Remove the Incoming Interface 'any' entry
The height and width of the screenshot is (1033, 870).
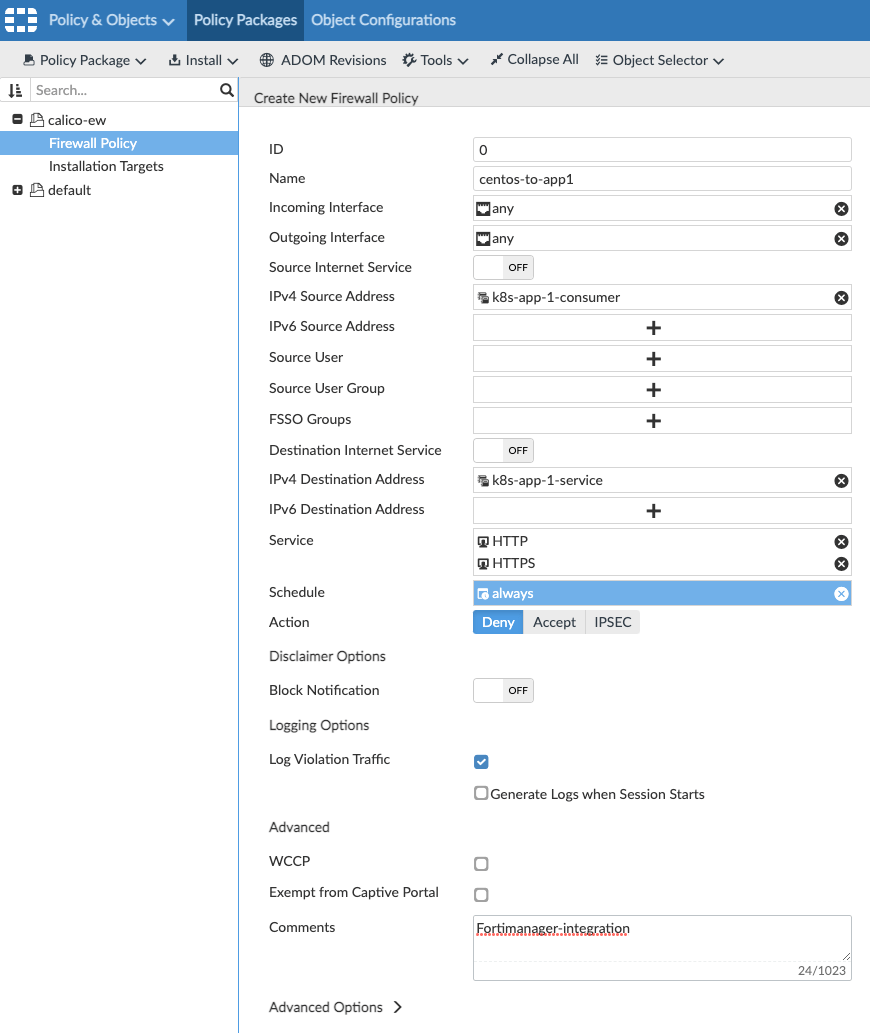tap(841, 209)
